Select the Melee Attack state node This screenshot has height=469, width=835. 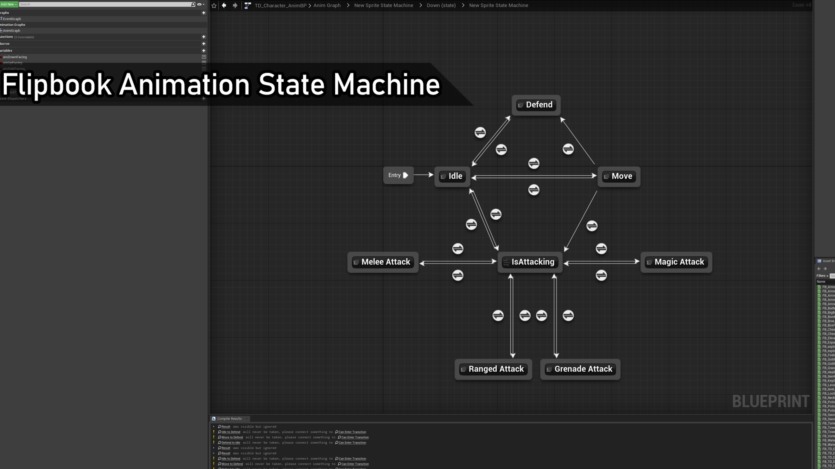[x=383, y=262]
